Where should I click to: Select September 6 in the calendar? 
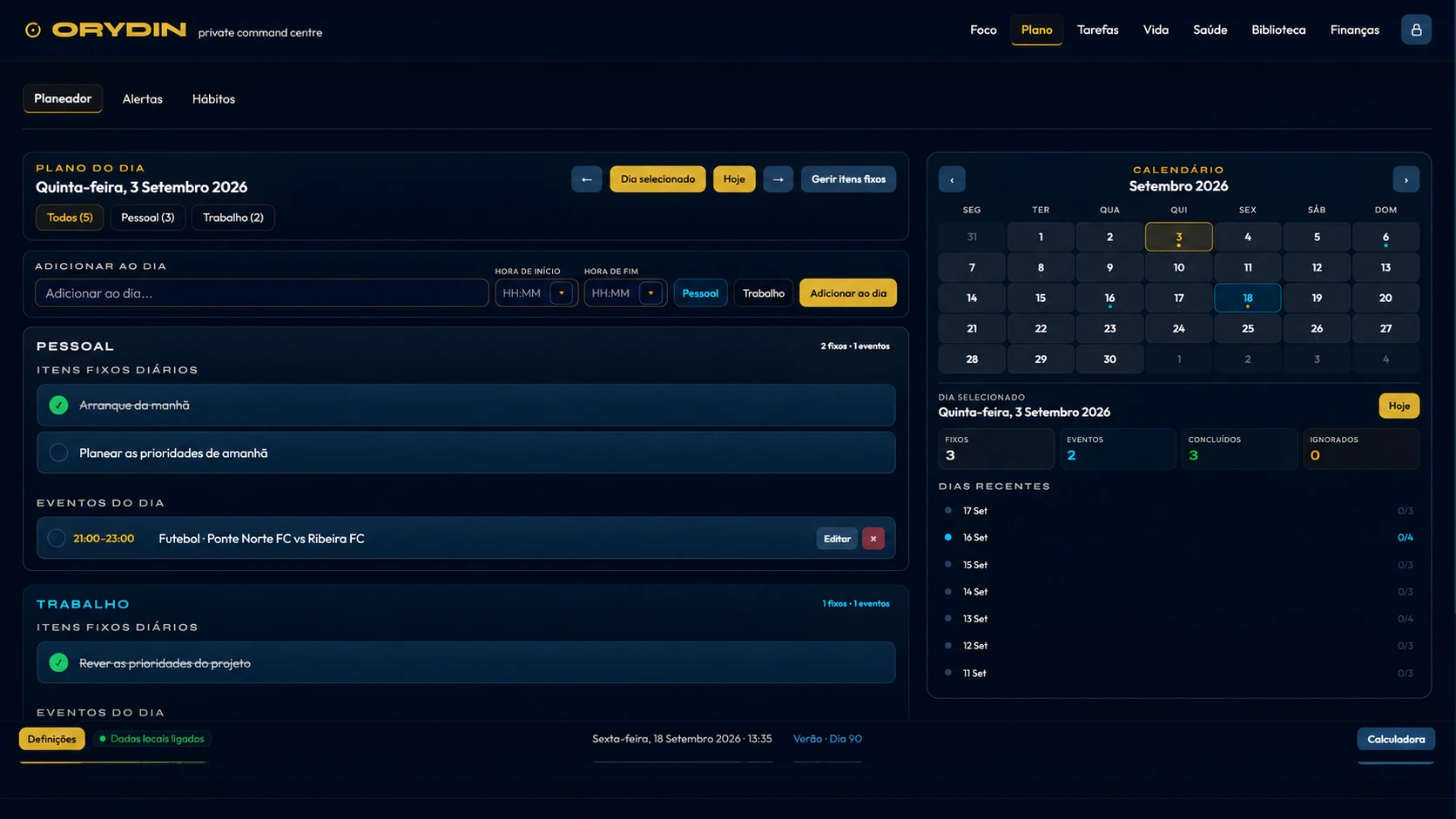1385,237
